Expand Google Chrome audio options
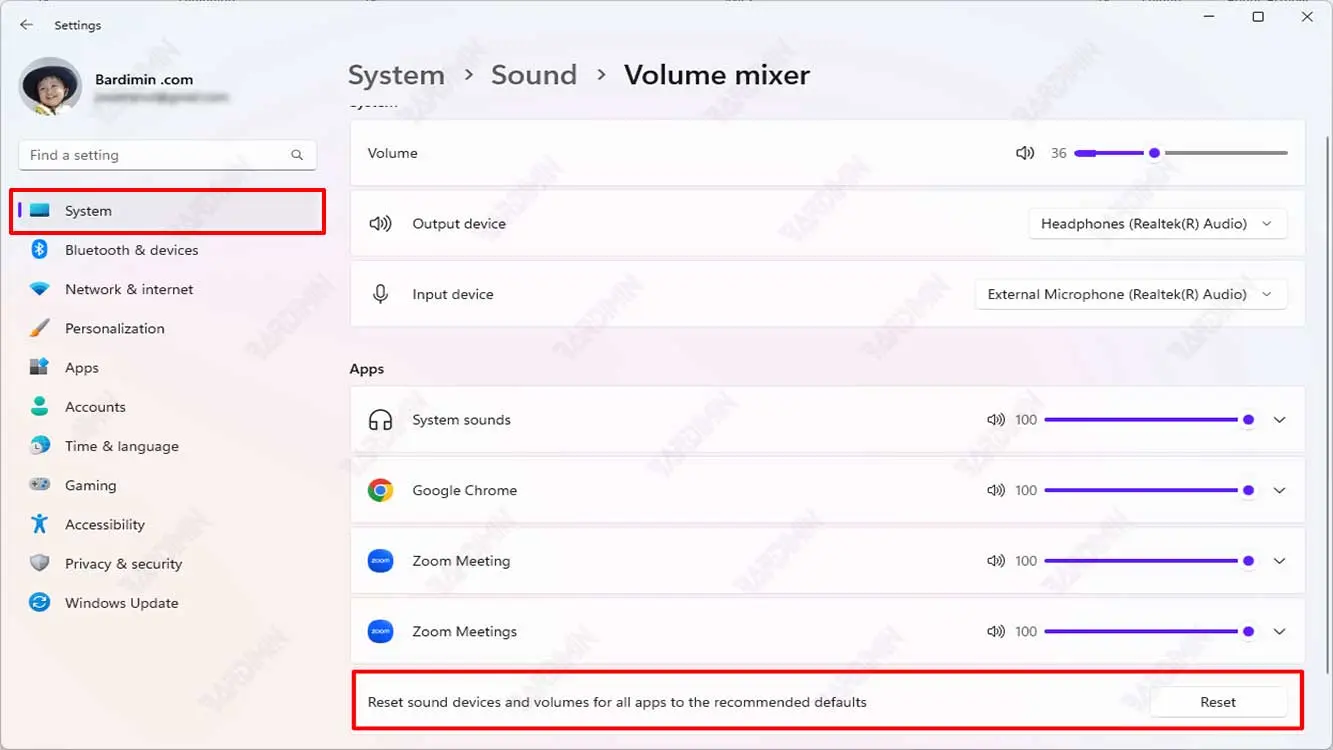Viewport: 1333px width, 750px height. [x=1279, y=491]
